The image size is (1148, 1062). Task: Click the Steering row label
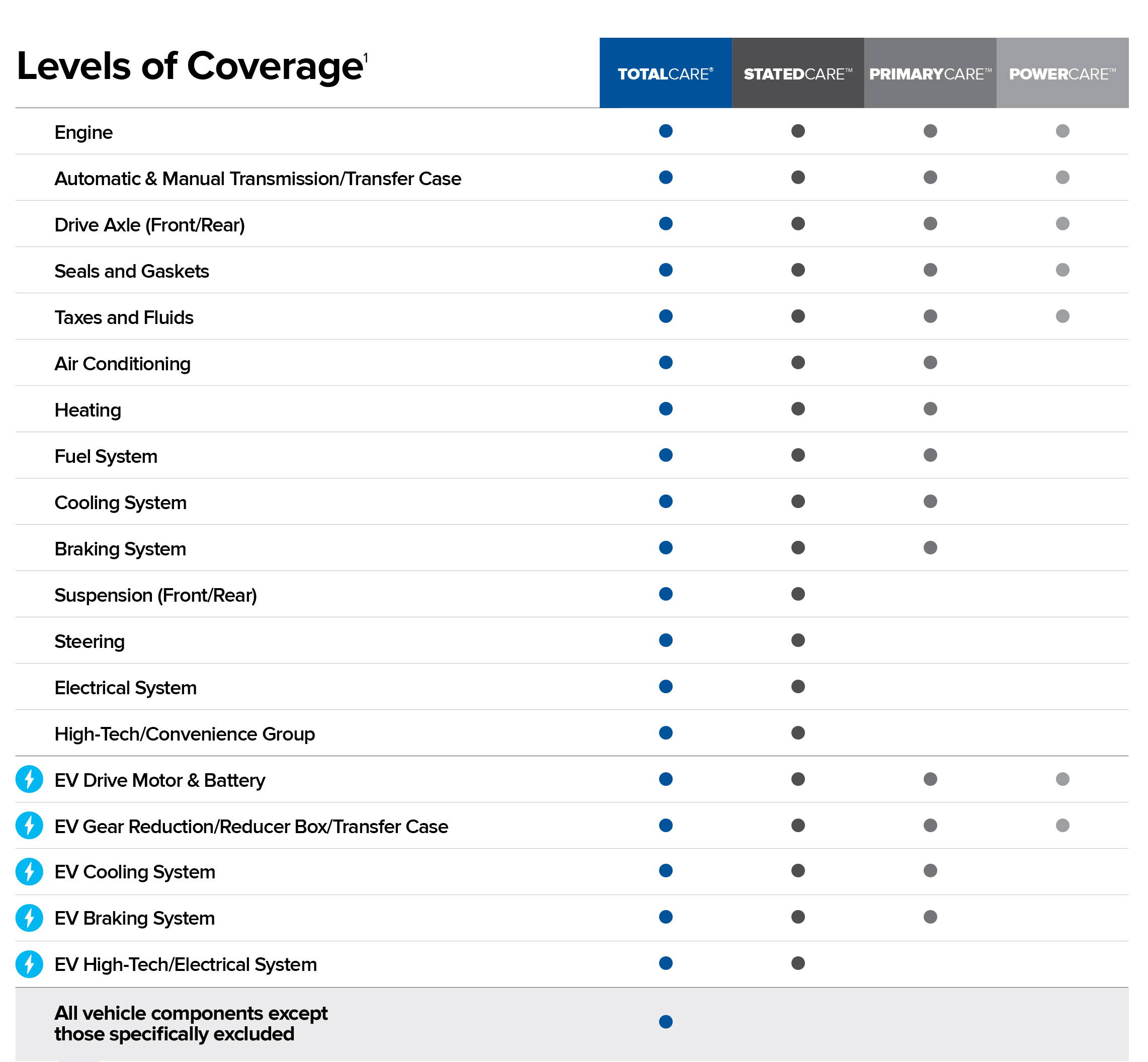[x=90, y=641]
